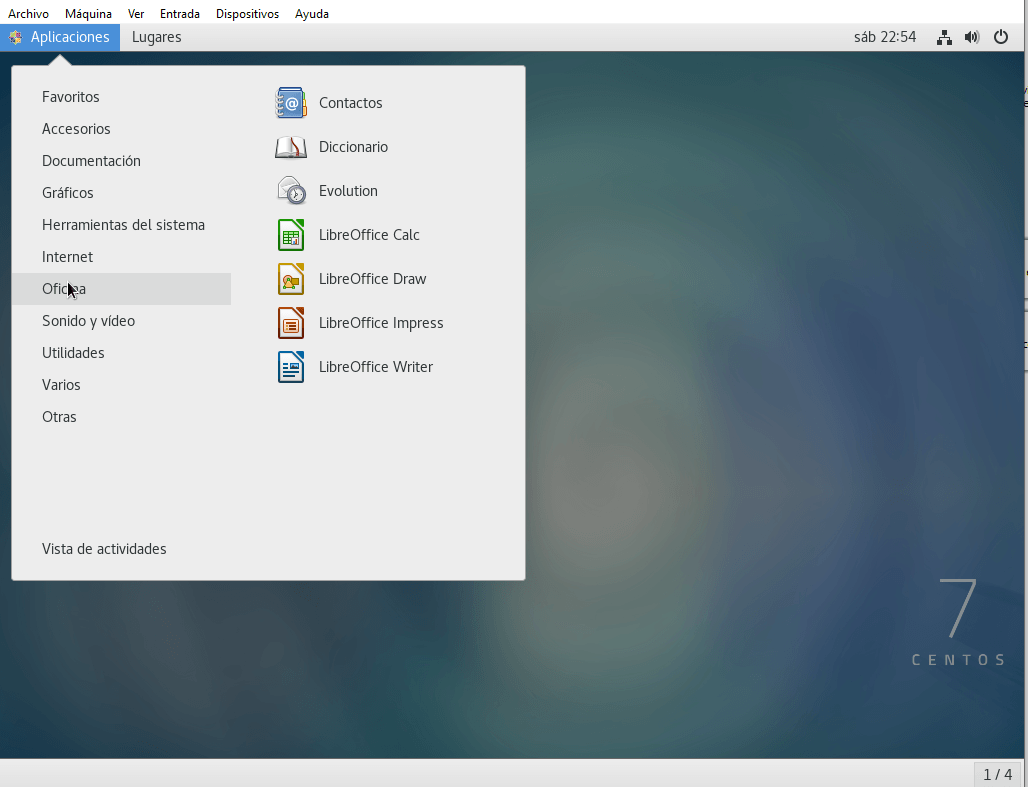The height and width of the screenshot is (787, 1028).
Task: Open the Otras category
Action: click(x=121, y=417)
